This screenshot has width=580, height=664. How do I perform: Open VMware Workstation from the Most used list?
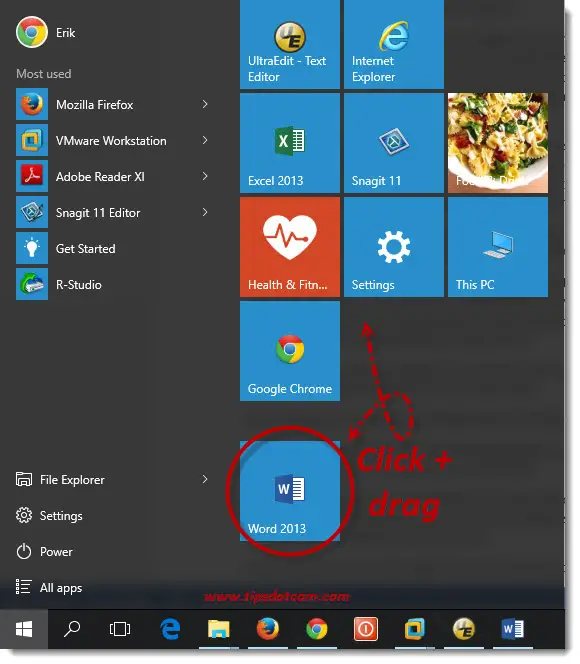[114, 140]
